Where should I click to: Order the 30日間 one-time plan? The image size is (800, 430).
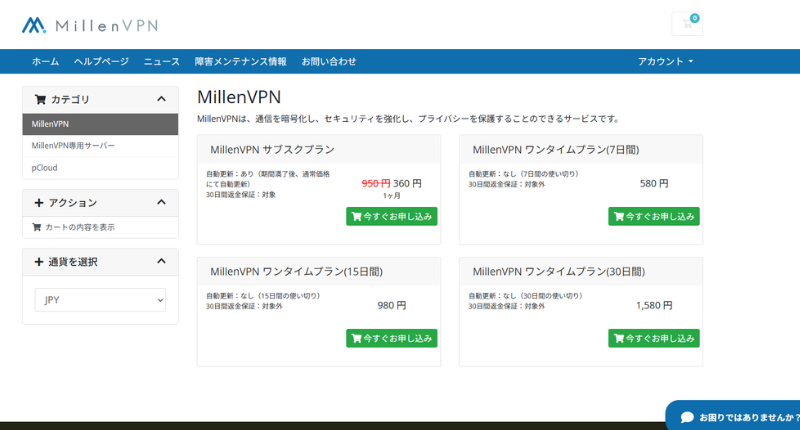pyautogui.click(x=654, y=338)
